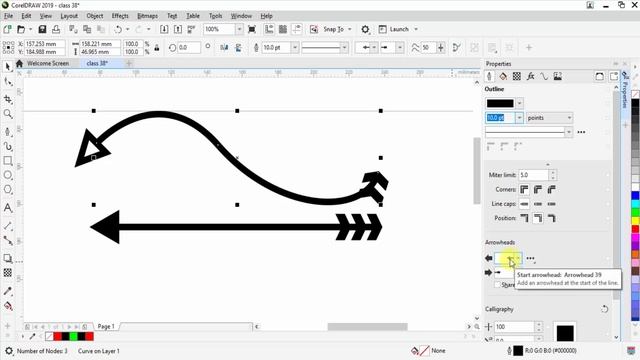Select the Parallel Dimension tool
This screenshot has height=360, width=640.
tap(8, 226)
